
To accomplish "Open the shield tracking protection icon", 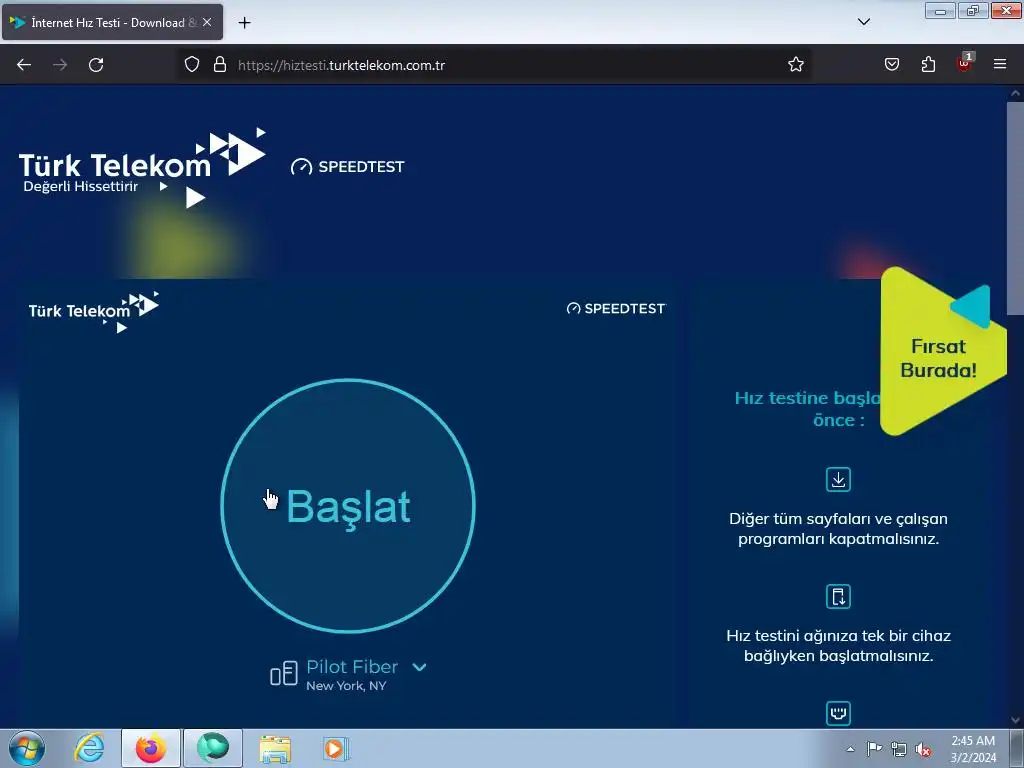I will pyautogui.click(x=191, y=65).
